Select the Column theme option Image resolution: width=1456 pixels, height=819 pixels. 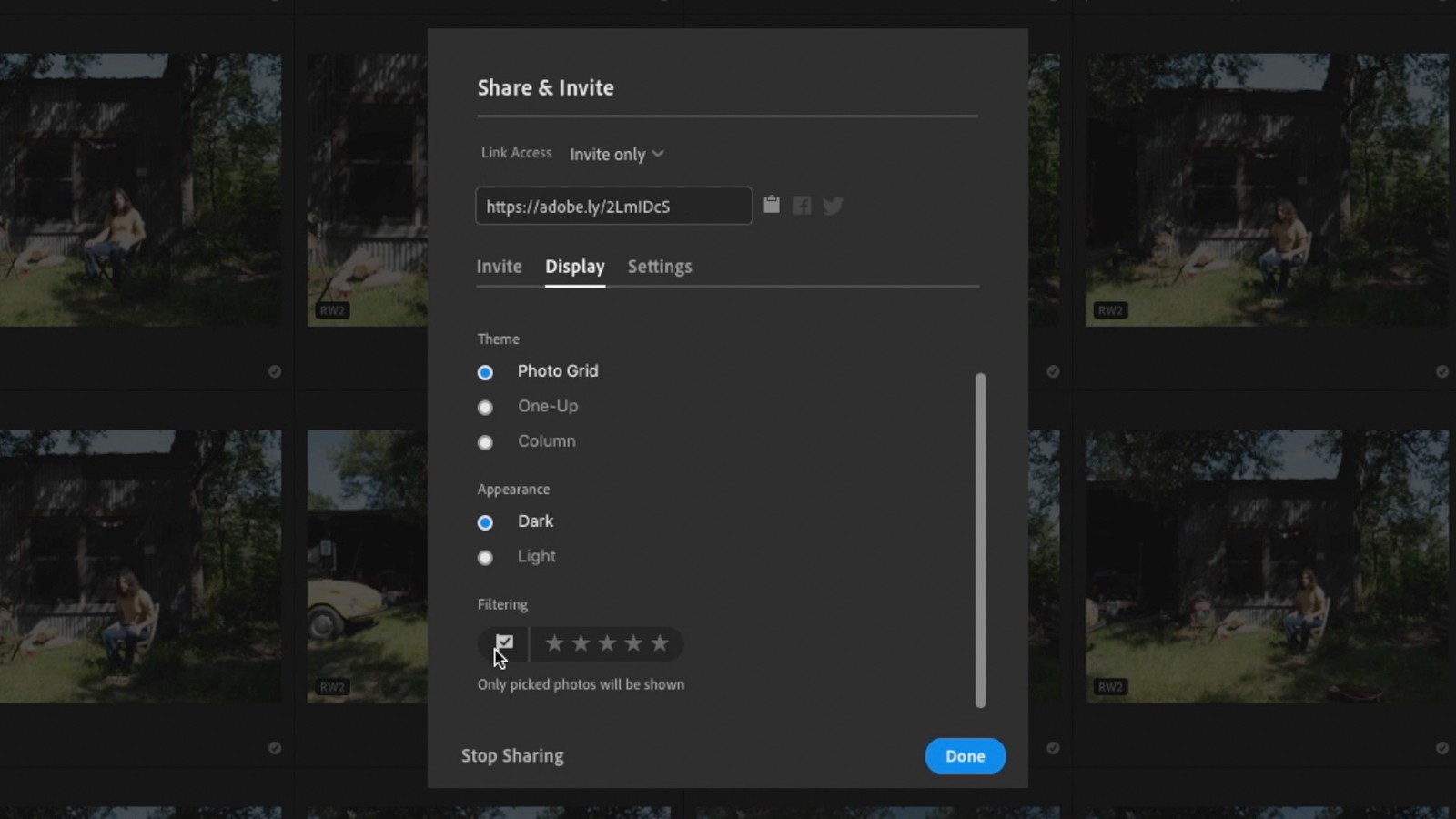coord(485,442)
